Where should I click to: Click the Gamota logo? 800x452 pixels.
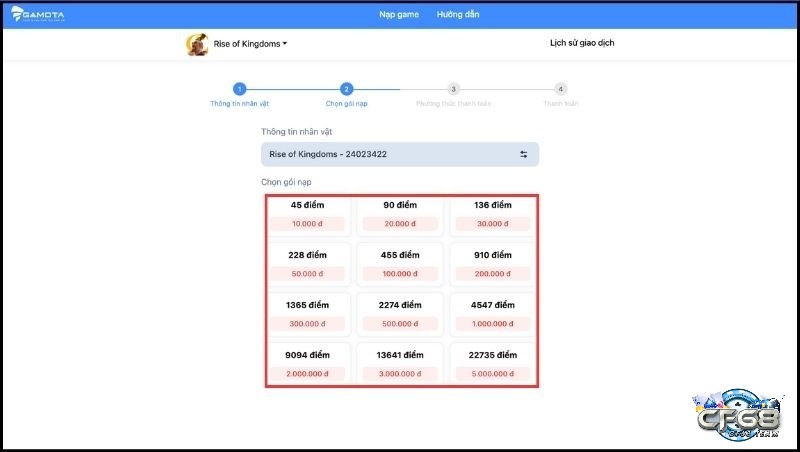(38, 14)
